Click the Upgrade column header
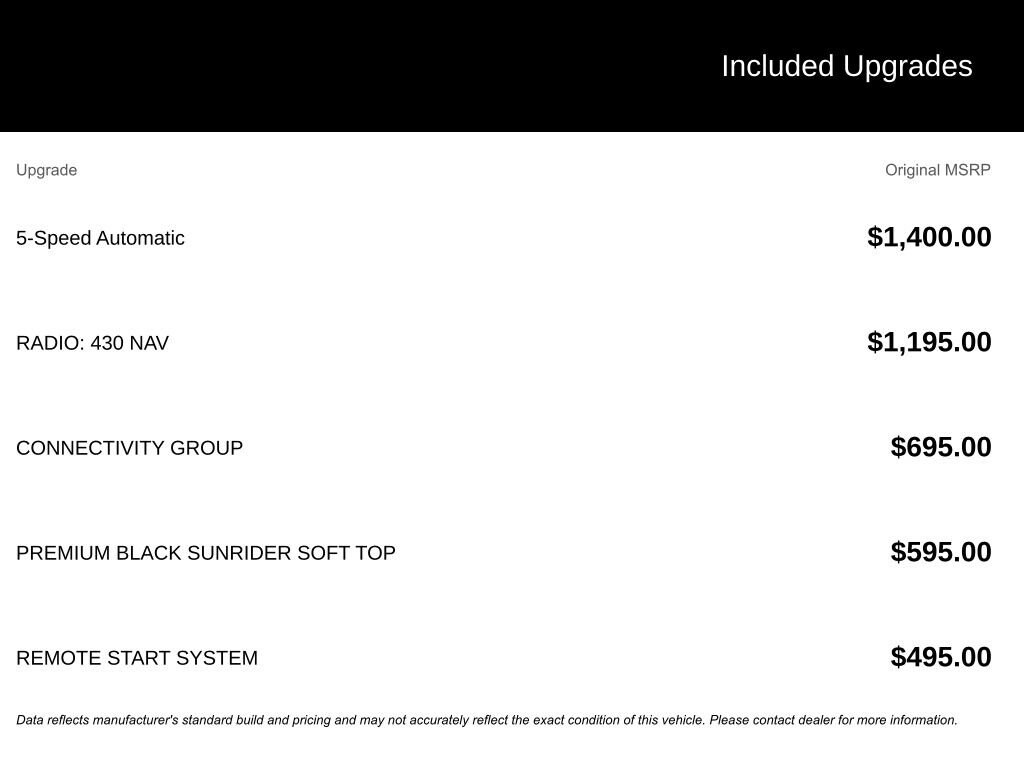This screenshot has height=768, width=1024. pos(46,170)
